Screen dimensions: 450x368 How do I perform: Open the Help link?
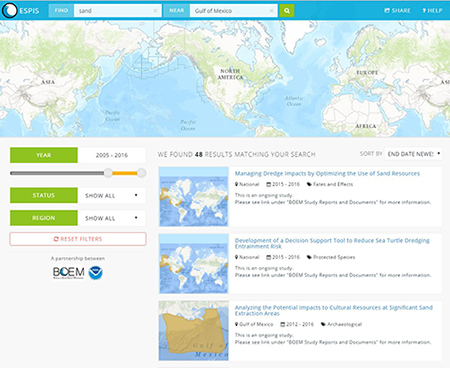tap(432, 11)
